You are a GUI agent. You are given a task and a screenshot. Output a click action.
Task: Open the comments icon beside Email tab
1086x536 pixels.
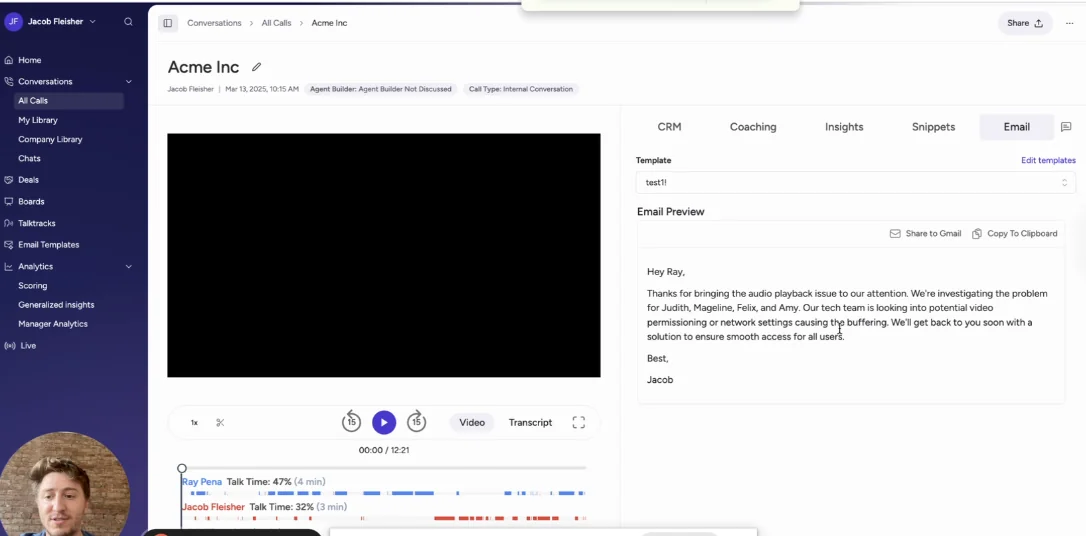click(x=1066, y=127)
